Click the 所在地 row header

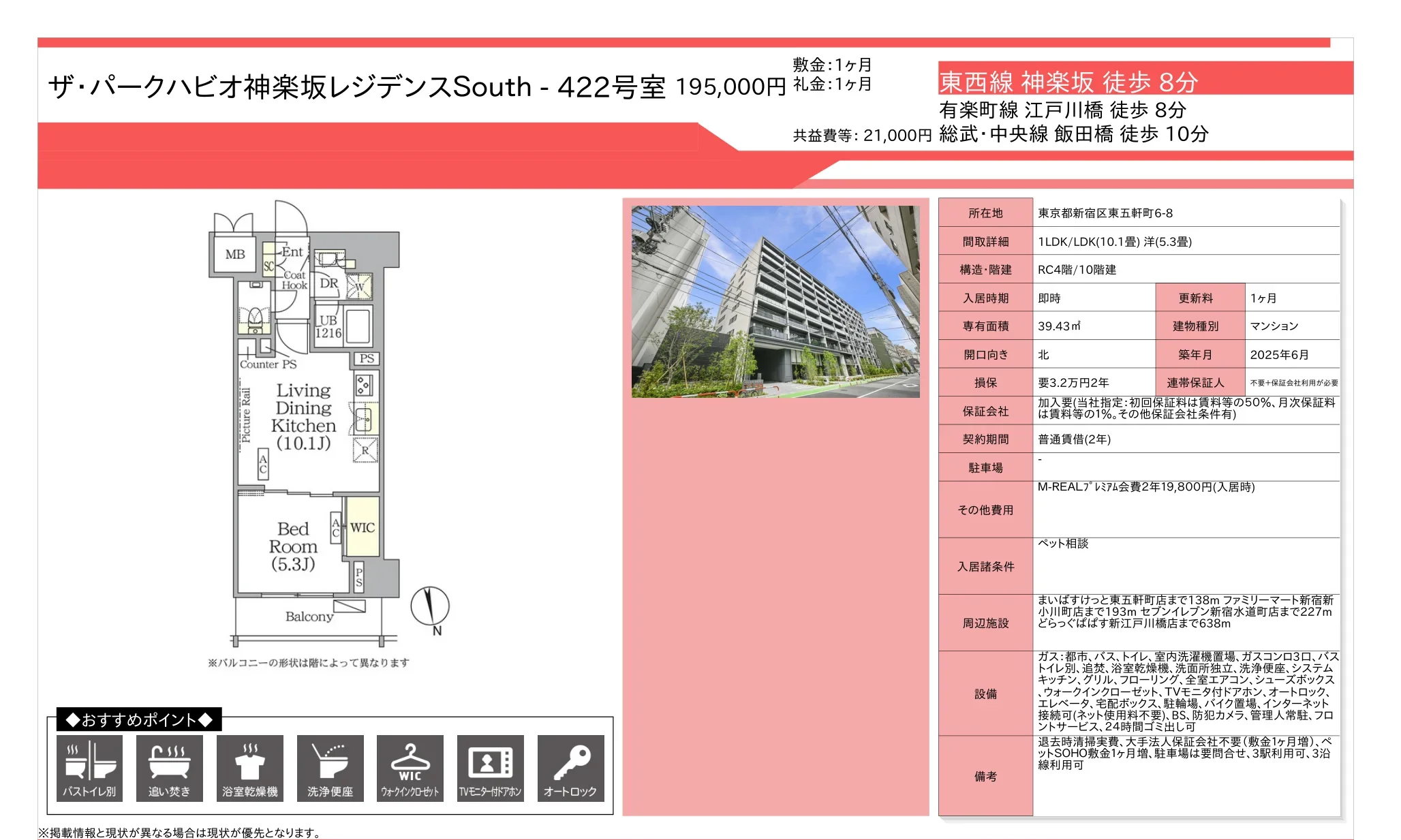coord(985,213)
